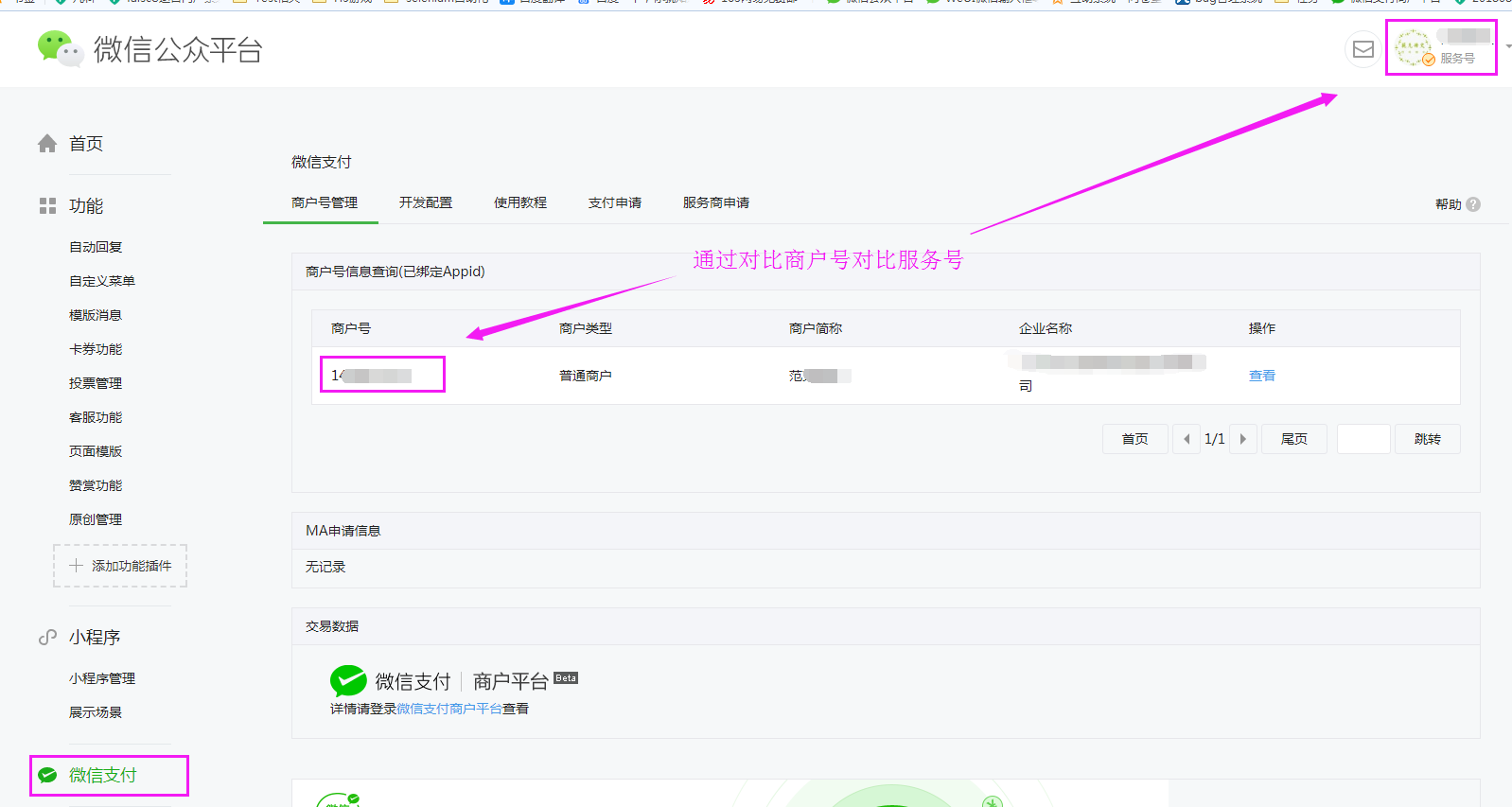Open 投票管理 in the sidebar
Image resolution: width=1512 pixels, height=807 pixels.
point(96,383)
